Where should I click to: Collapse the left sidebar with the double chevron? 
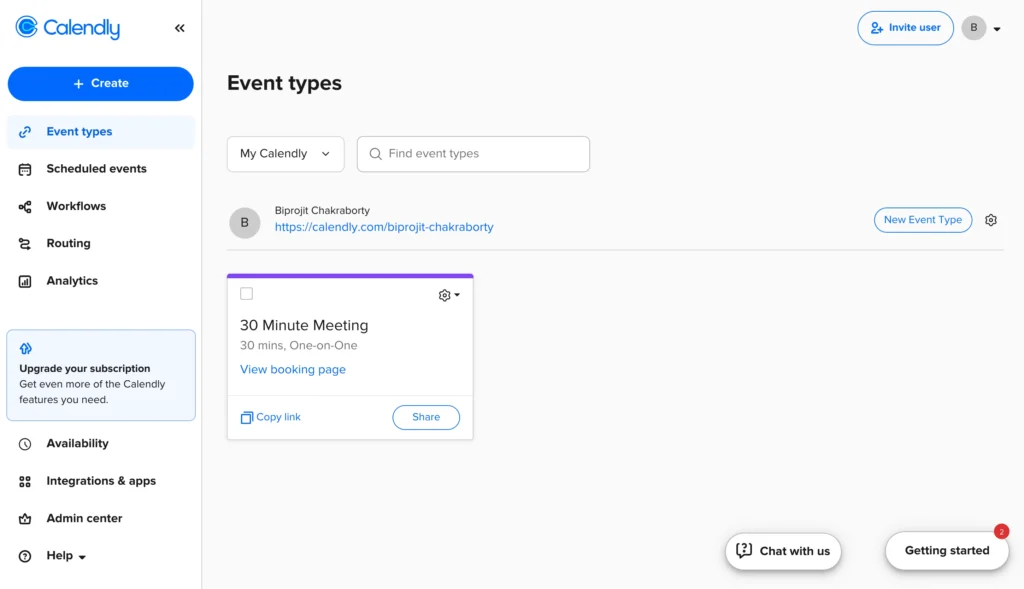180,28
